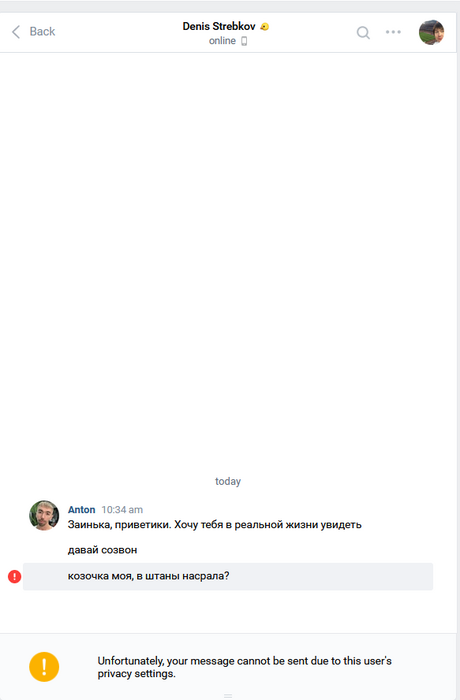Viewport: 460px width, 700px height.
Task: Open Denis Strebkov name in the header
Action: tap(219, 26)
